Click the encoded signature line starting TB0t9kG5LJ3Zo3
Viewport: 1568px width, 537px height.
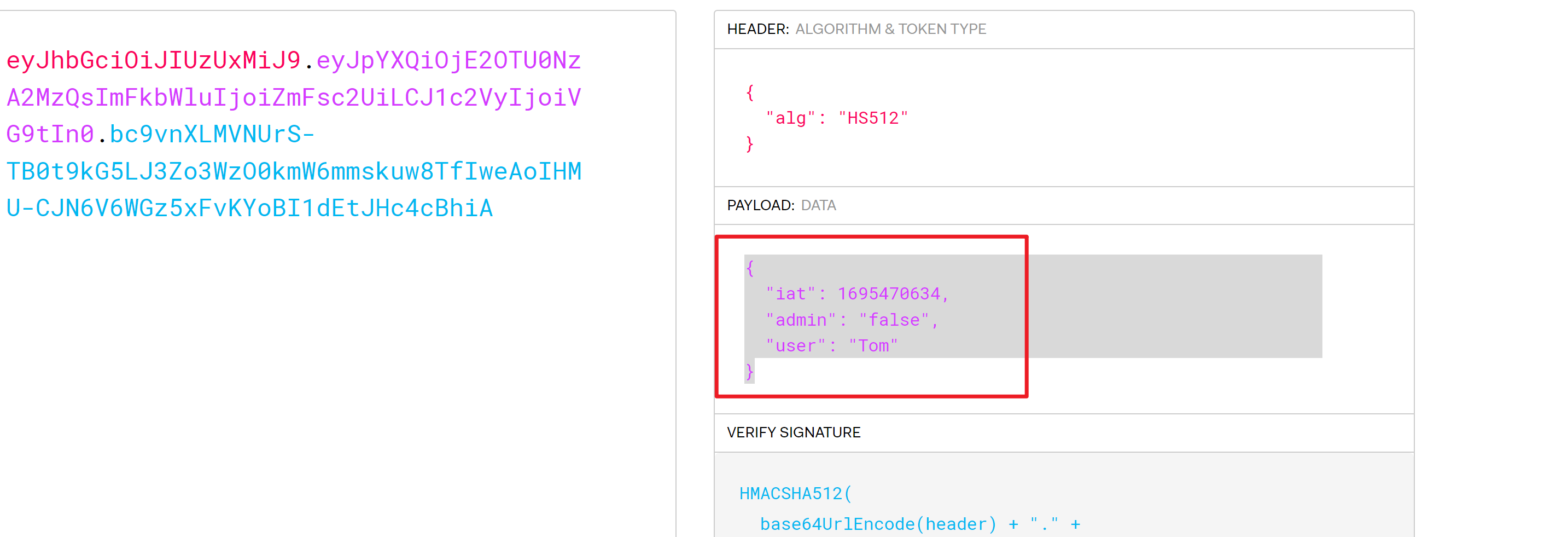[294, 171]
